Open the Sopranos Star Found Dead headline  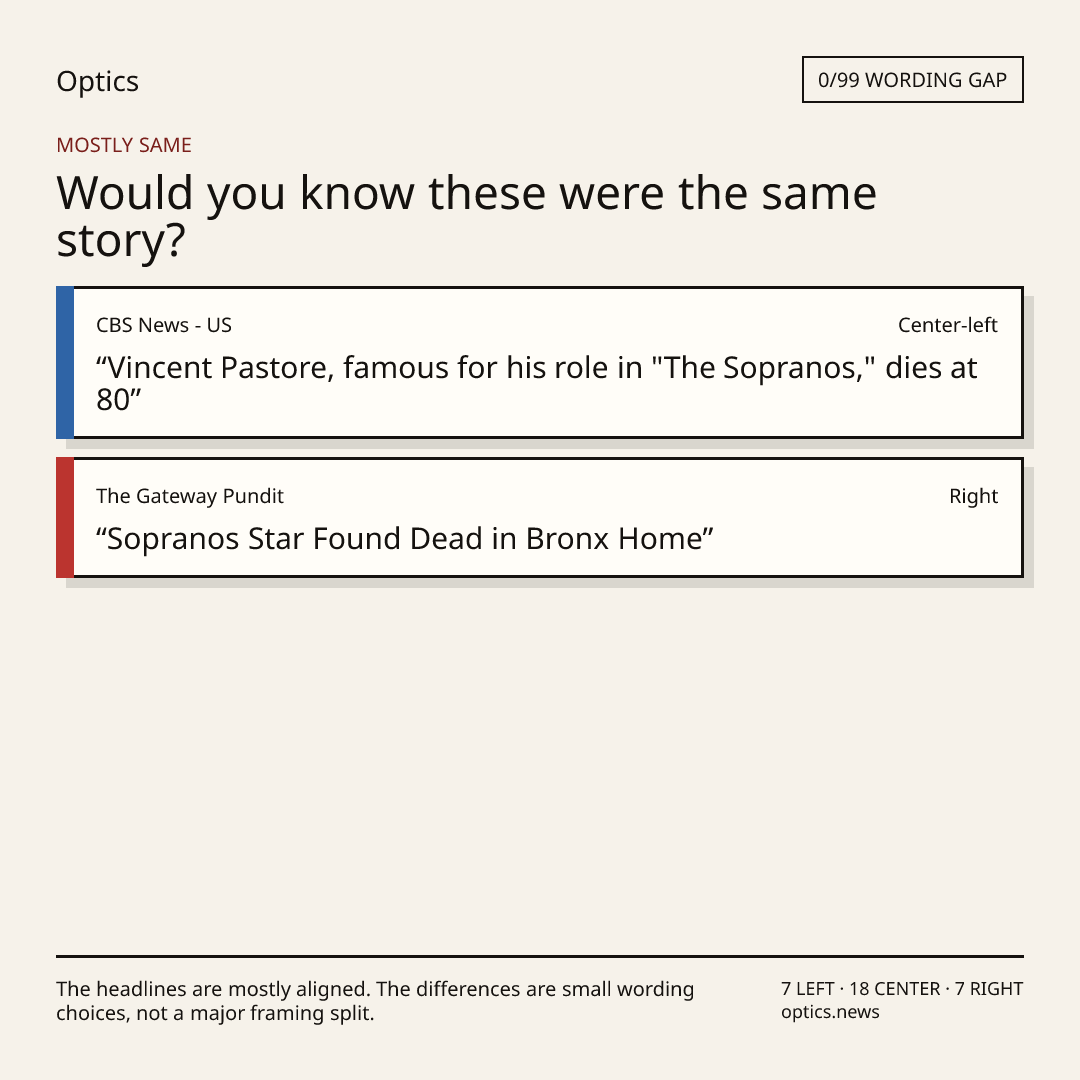point(405,539)
